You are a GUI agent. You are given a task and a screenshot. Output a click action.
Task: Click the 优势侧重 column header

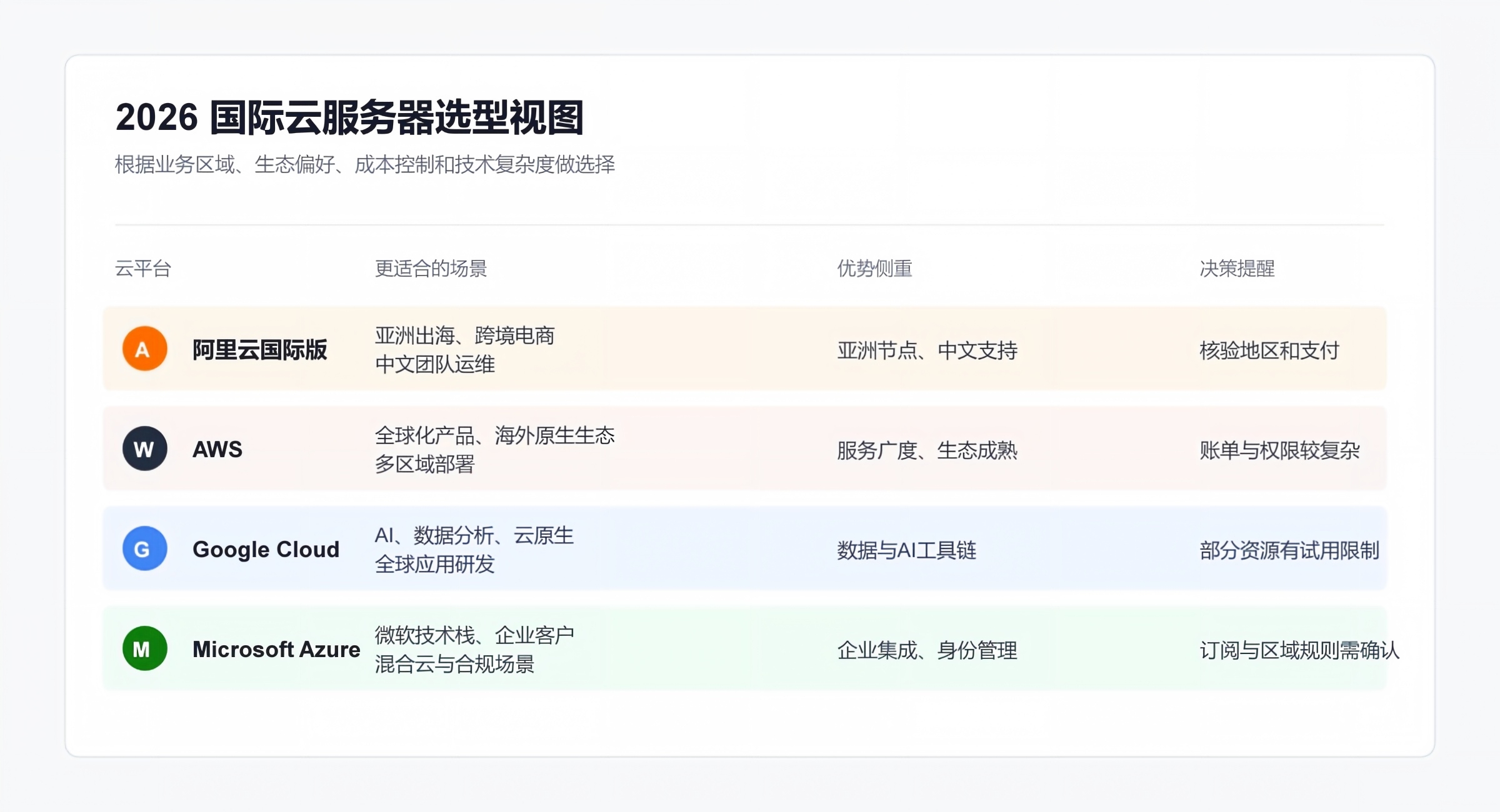[x=874, y=269]
